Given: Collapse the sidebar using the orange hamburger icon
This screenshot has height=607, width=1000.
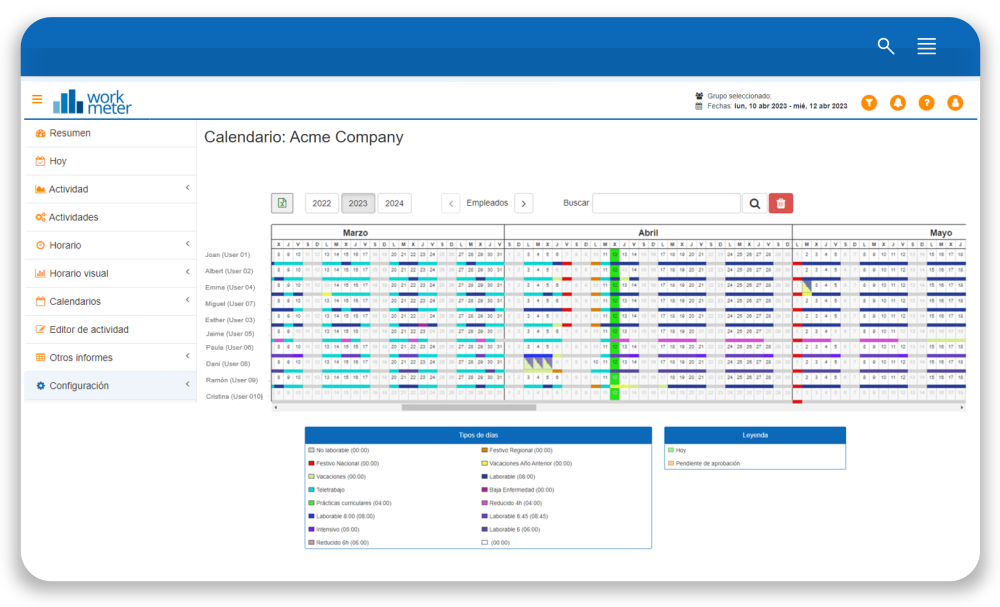Looking at the screenshot, I should 37,100.
